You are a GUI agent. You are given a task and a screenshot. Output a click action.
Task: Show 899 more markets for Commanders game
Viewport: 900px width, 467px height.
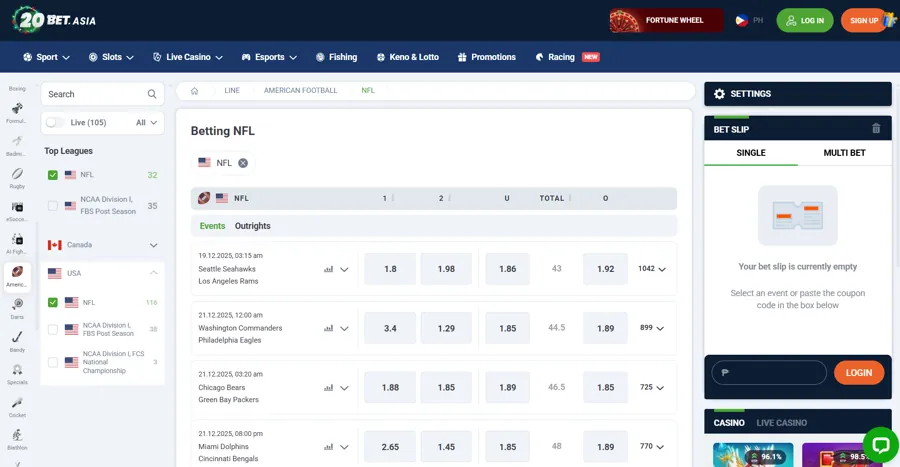(x=651, y=328)
